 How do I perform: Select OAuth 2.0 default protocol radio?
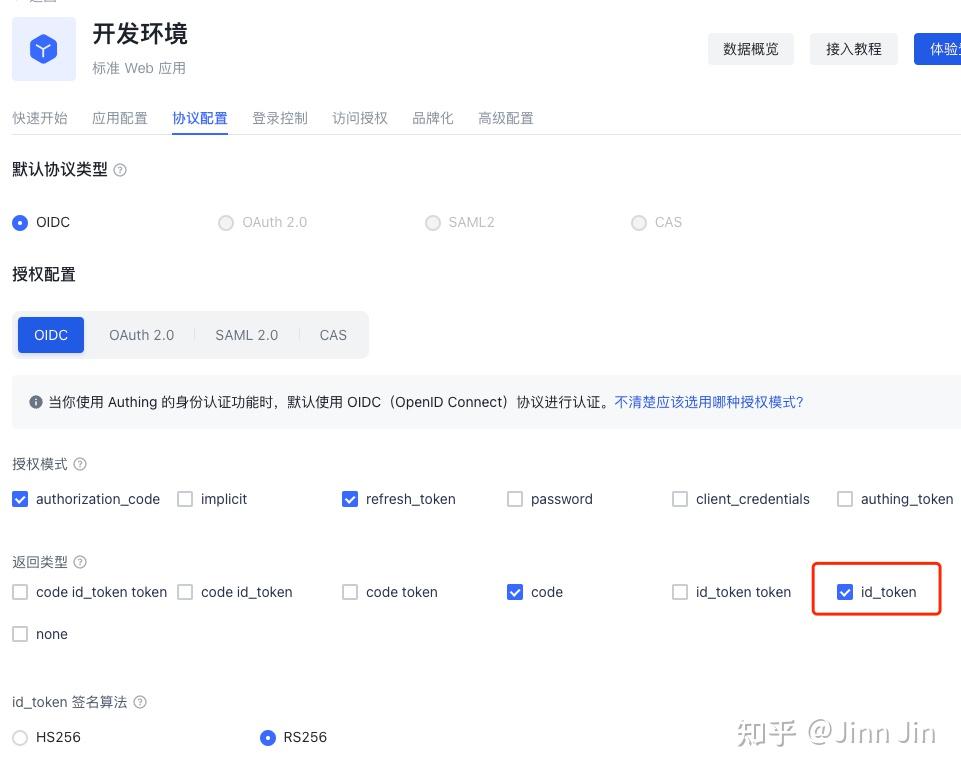point(226,222)
